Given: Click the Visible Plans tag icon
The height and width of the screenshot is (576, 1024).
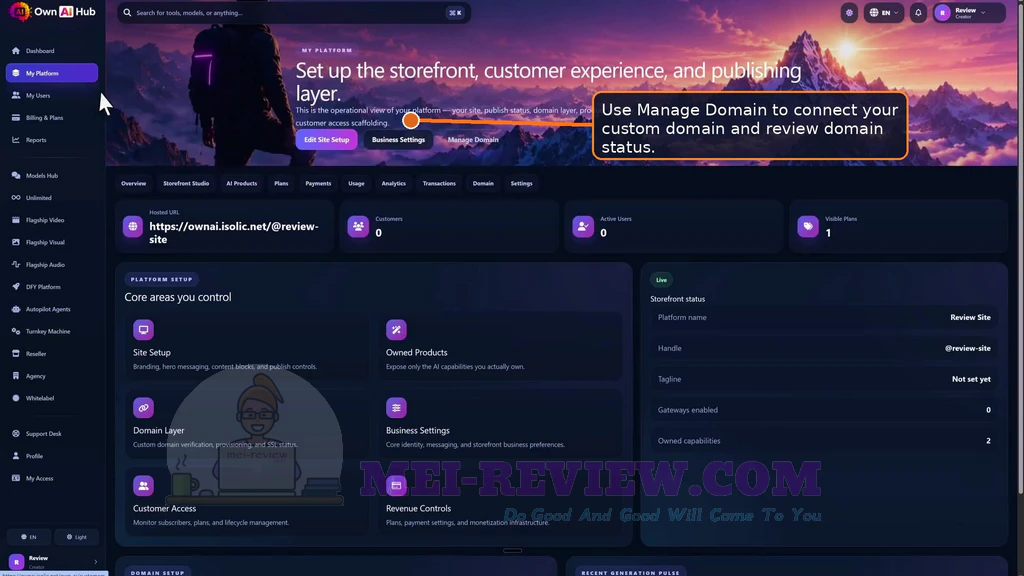Looking at the screenshot, I should point(808,227).
